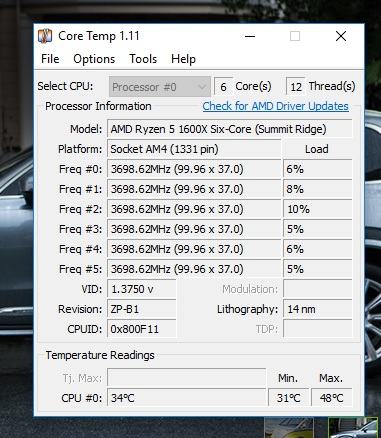381x438 pixels.
Task: Click the Freq #3 load percentage
Action: pyautogui.click(x=318, y=229)
